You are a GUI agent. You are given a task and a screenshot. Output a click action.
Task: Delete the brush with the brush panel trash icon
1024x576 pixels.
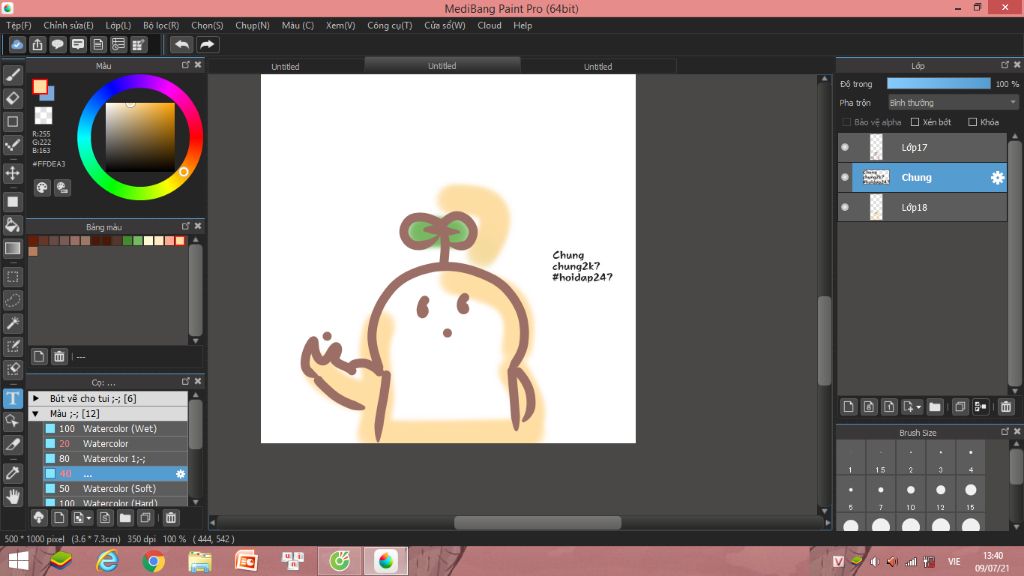170,518
